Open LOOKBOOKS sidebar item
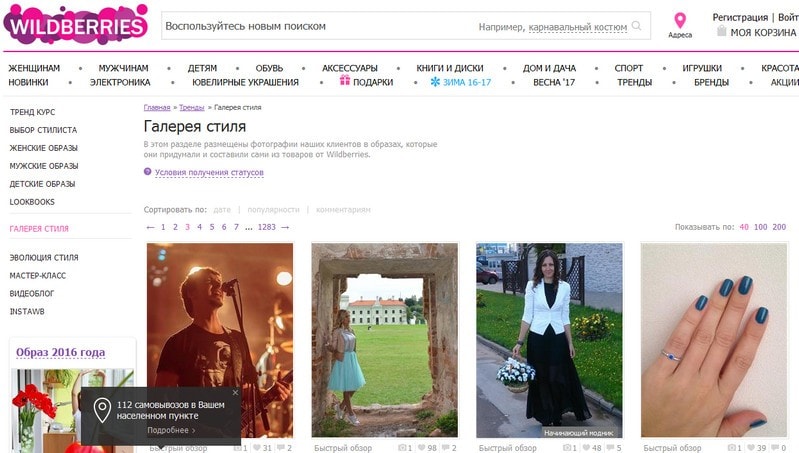This screenshot has height=453, width=799. [x=32, y=202]
